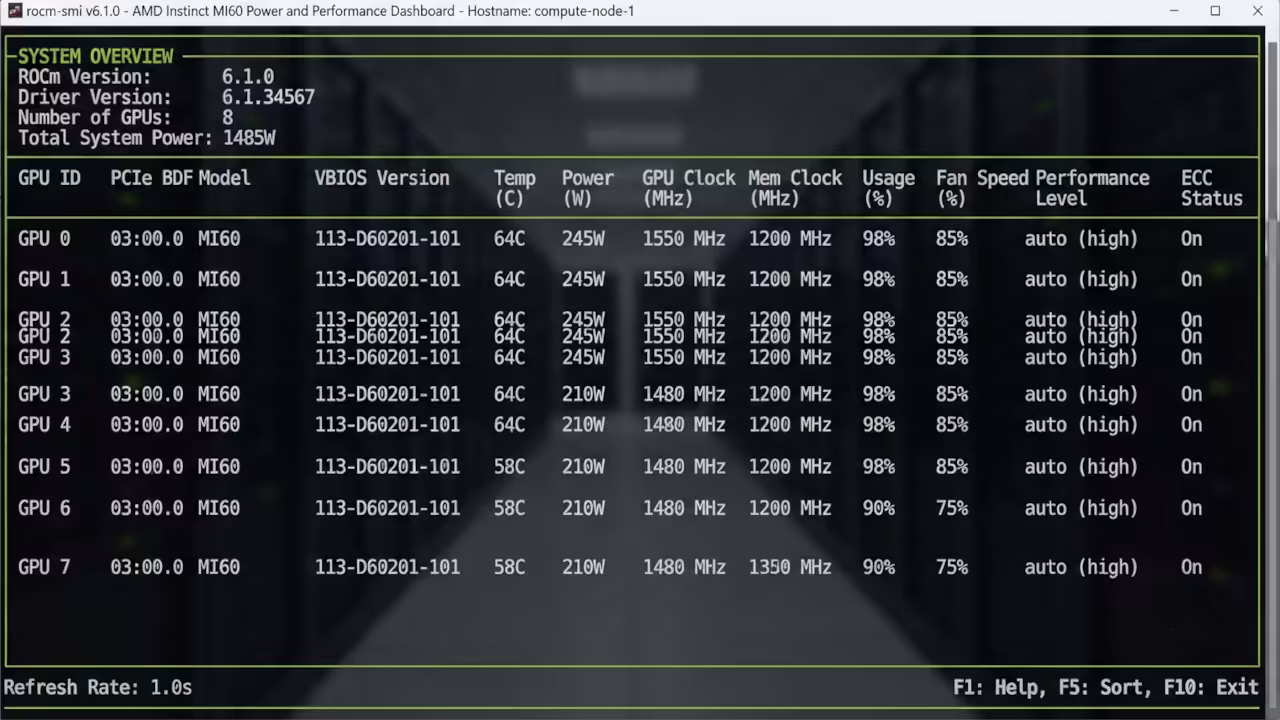The width and height of the screenshot is (1280, 720).
Task: Select the Number of GPUs value 8
Action: pos(228,117)
